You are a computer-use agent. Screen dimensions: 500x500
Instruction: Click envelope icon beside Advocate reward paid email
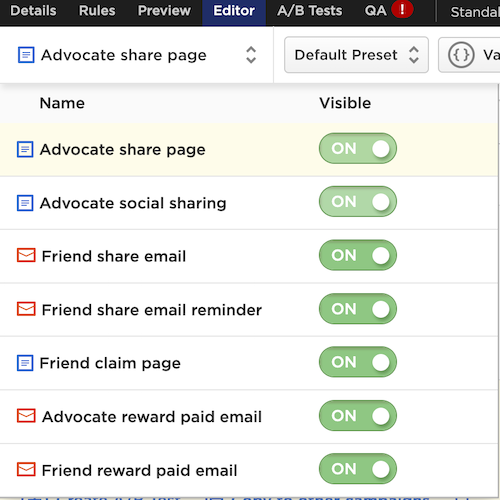(26, 416)
